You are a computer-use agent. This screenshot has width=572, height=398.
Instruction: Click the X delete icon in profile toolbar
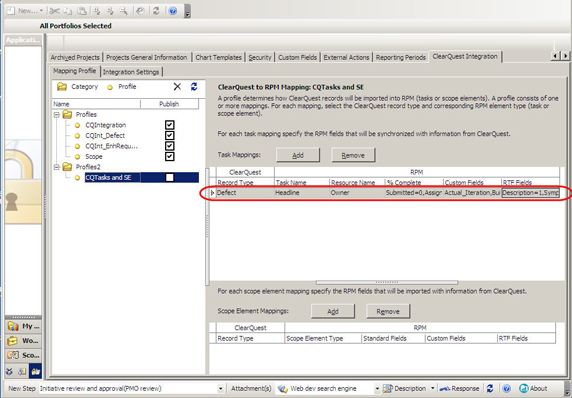(x=177, y=86)
